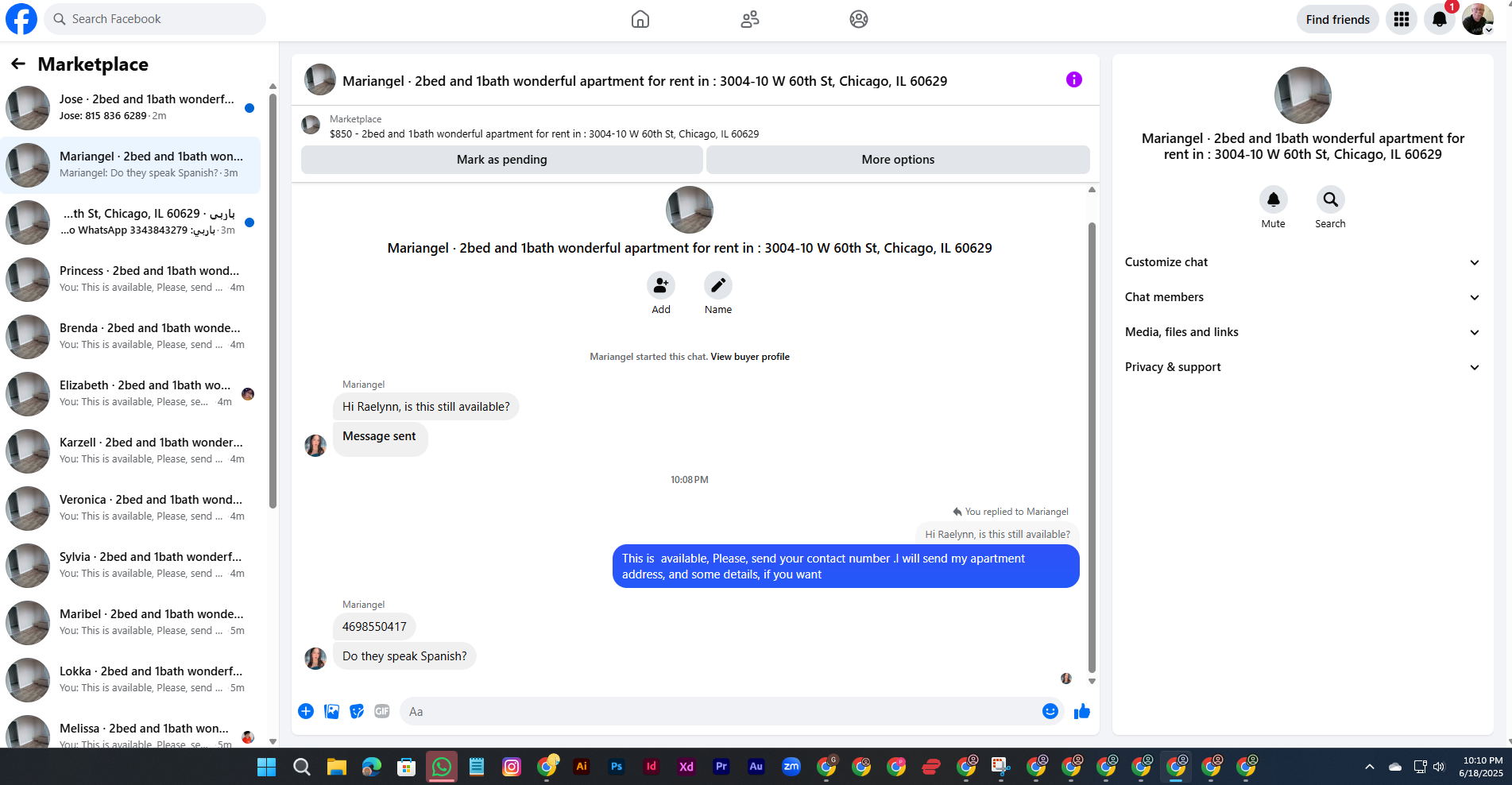
Task: Launch Instagram from the taskbar
Action: [512, 767]
